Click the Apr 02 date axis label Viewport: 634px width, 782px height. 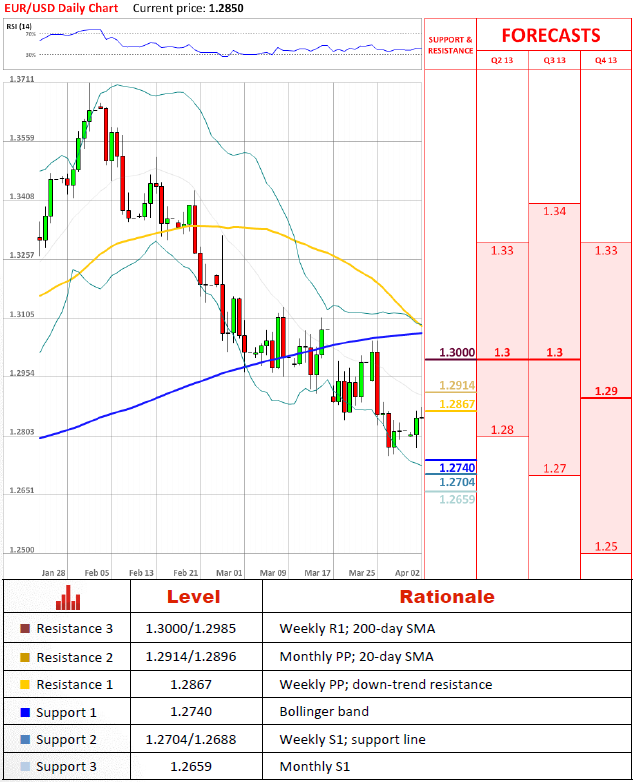[407, 573]
